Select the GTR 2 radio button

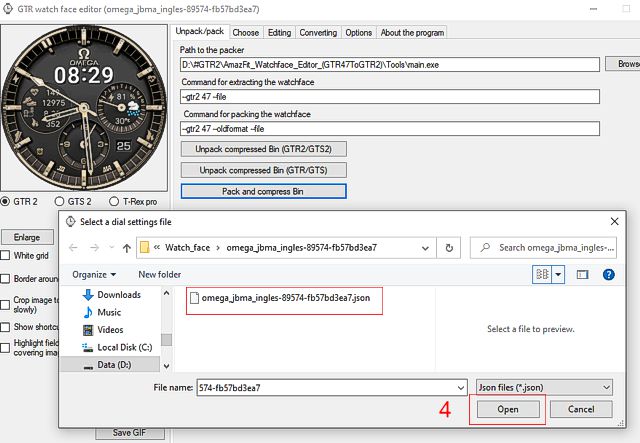click(5, 201)
